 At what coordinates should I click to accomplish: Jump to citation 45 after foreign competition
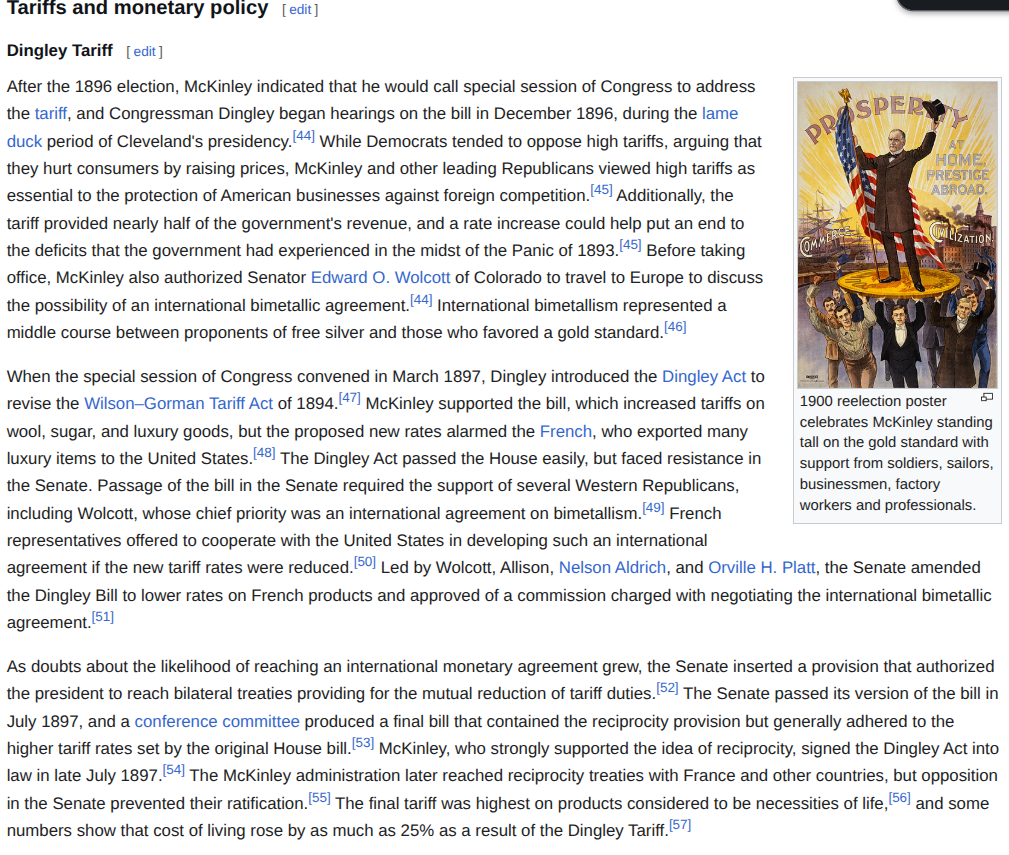point(602,190)
